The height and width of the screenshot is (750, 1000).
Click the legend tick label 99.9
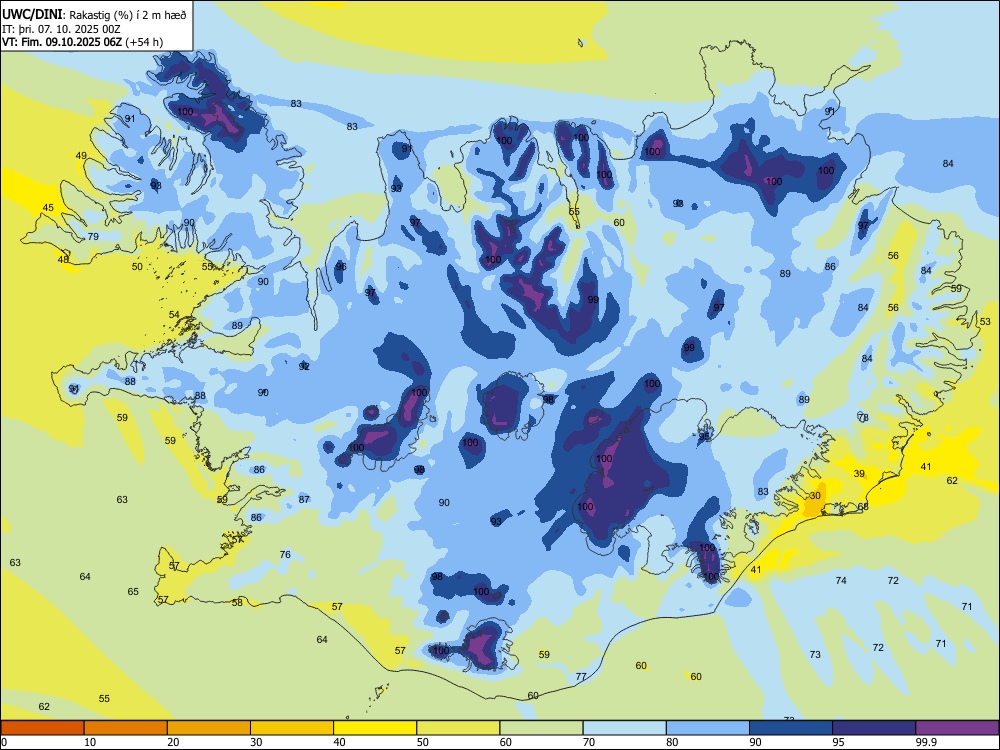coord(926,742)
